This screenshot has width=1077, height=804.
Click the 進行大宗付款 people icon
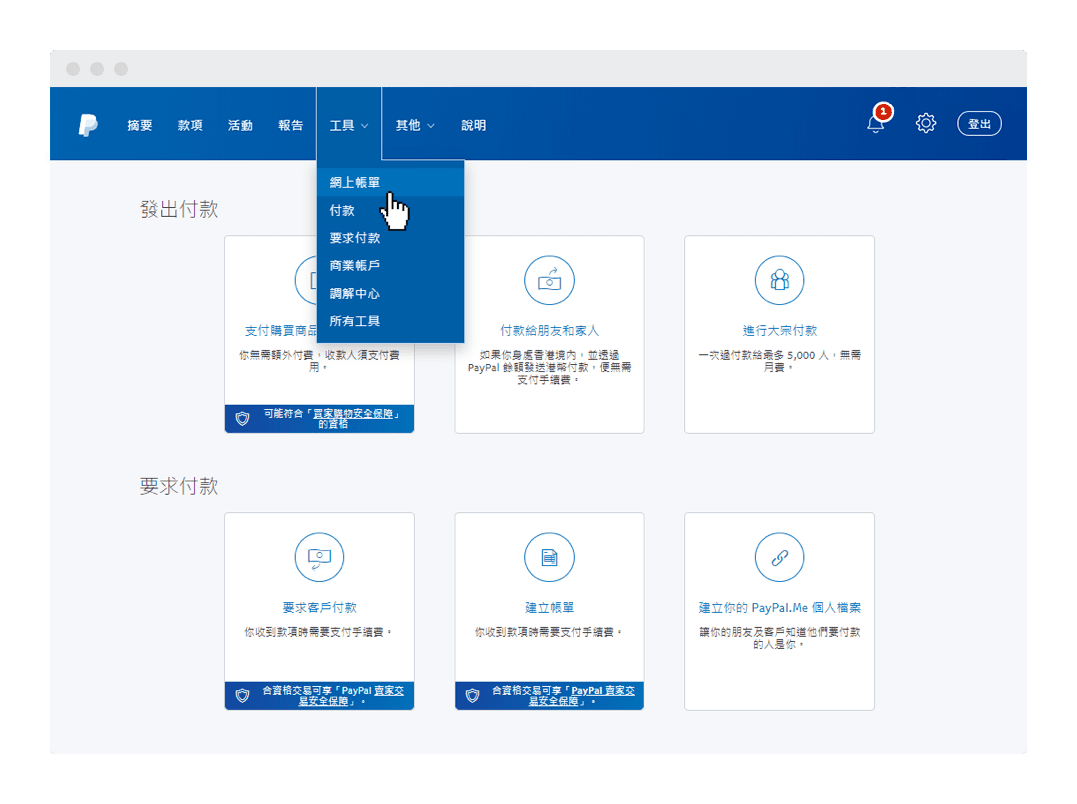tap(779, 280)
